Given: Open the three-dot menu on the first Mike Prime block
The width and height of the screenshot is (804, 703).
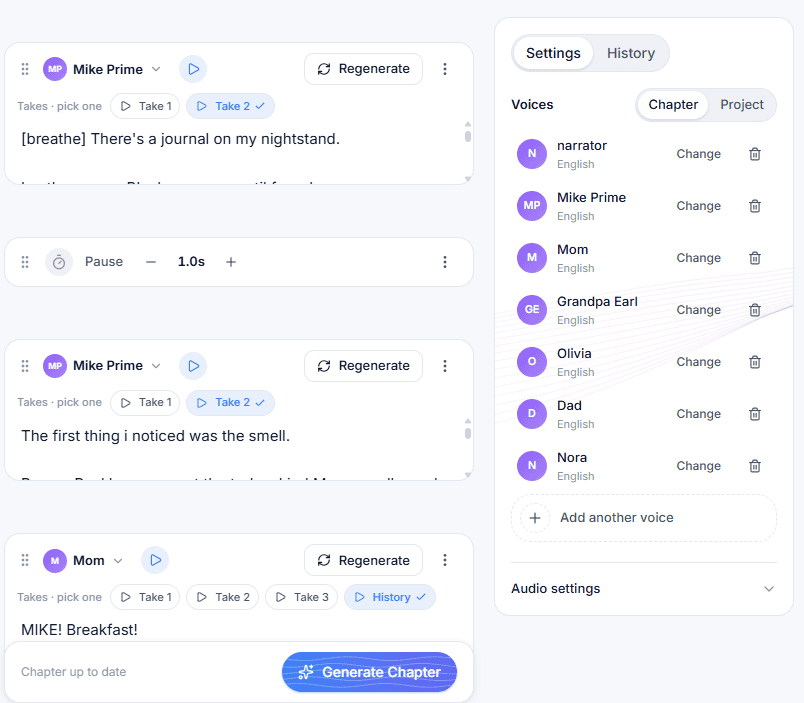Looking at the screenshot, I should pos(445,69).
